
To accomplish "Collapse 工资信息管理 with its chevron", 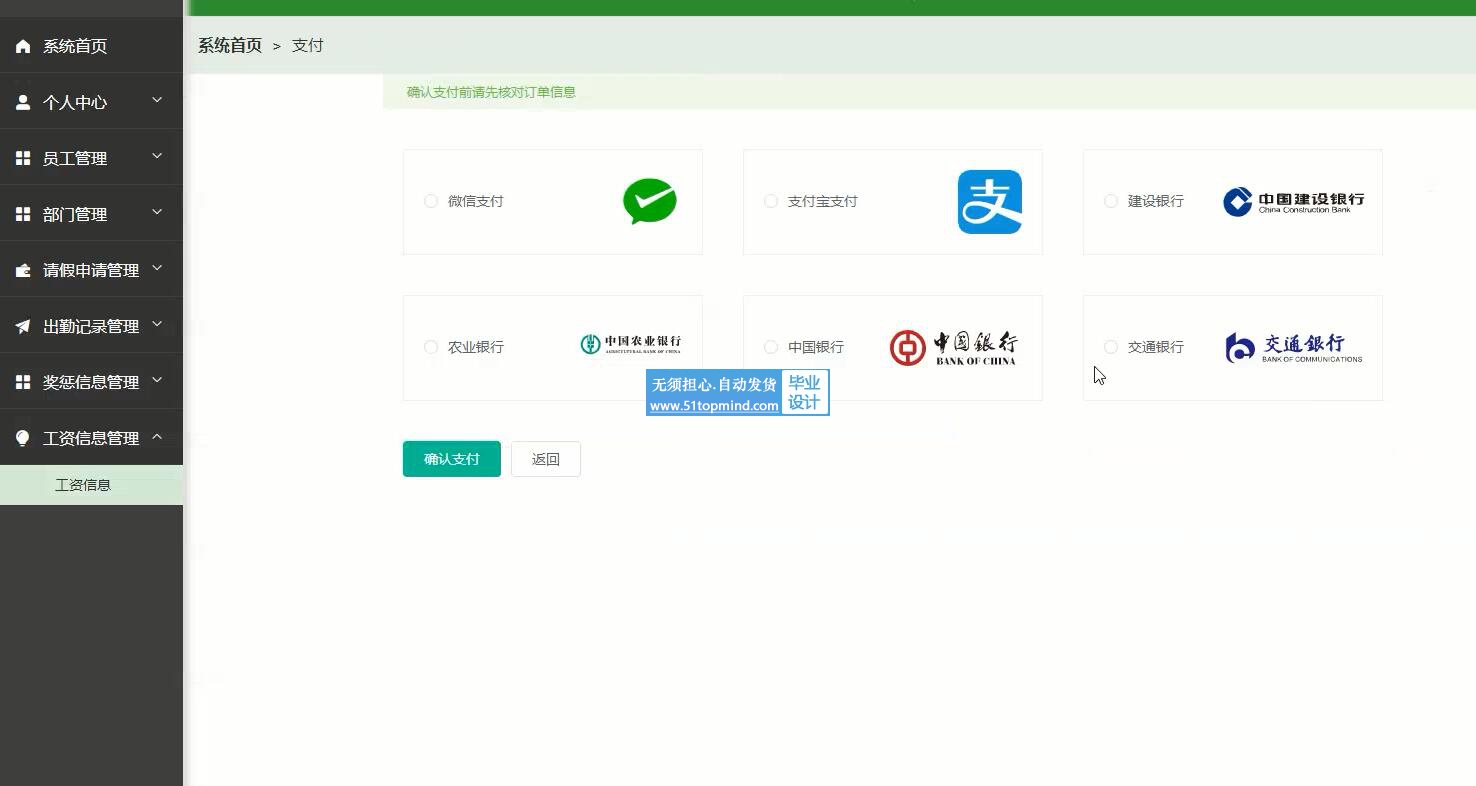I will (x=157, y=436).
